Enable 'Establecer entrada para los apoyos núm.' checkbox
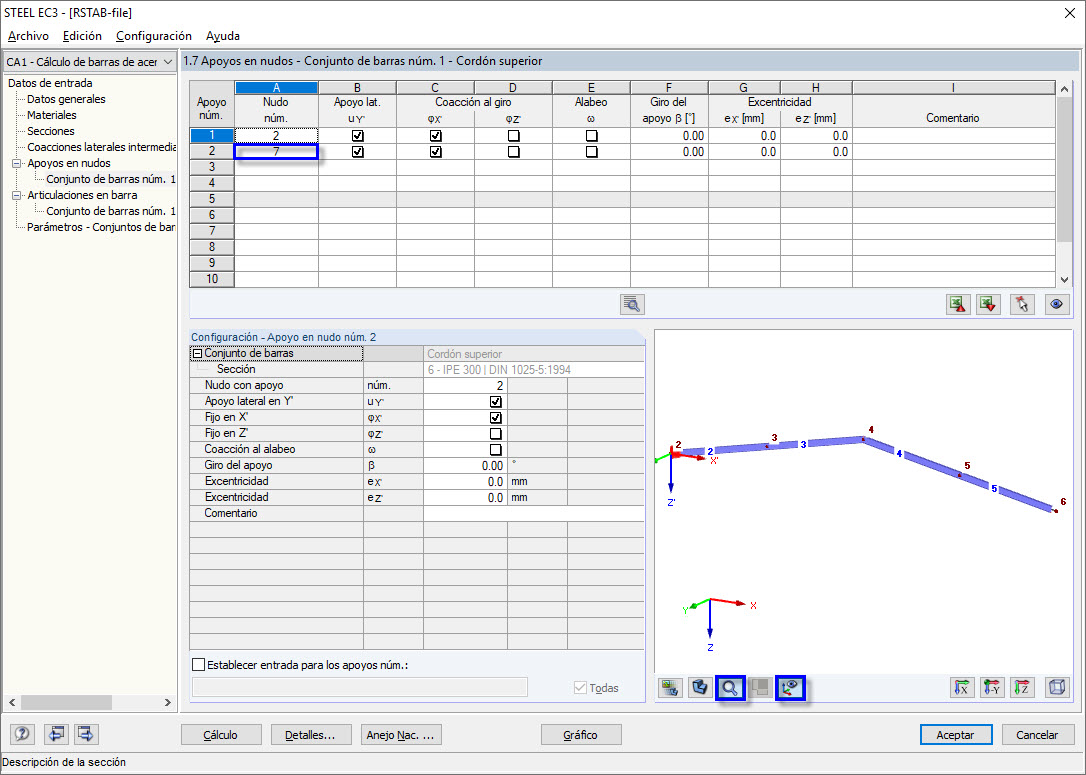Screen dimensions: 1086x775 (x=199, y=665)
